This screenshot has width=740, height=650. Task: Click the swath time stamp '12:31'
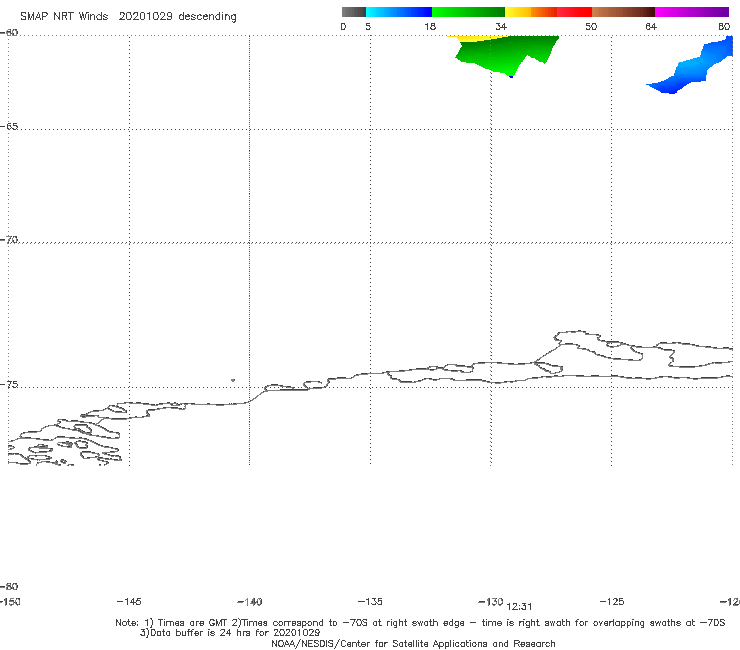(519, 607)
